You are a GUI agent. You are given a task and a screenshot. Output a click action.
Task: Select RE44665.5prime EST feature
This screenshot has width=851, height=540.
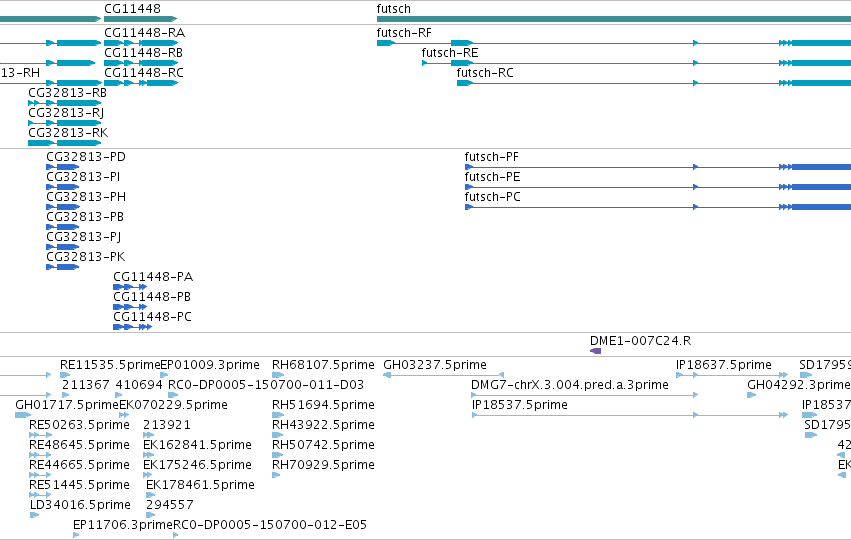click(41, 475)
